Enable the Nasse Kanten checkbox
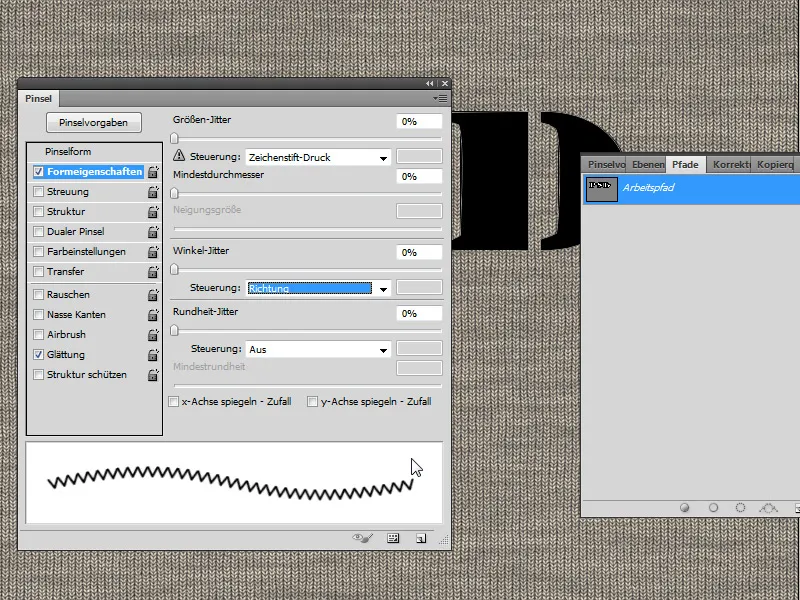800x600 pixels. tap(38, 314)
